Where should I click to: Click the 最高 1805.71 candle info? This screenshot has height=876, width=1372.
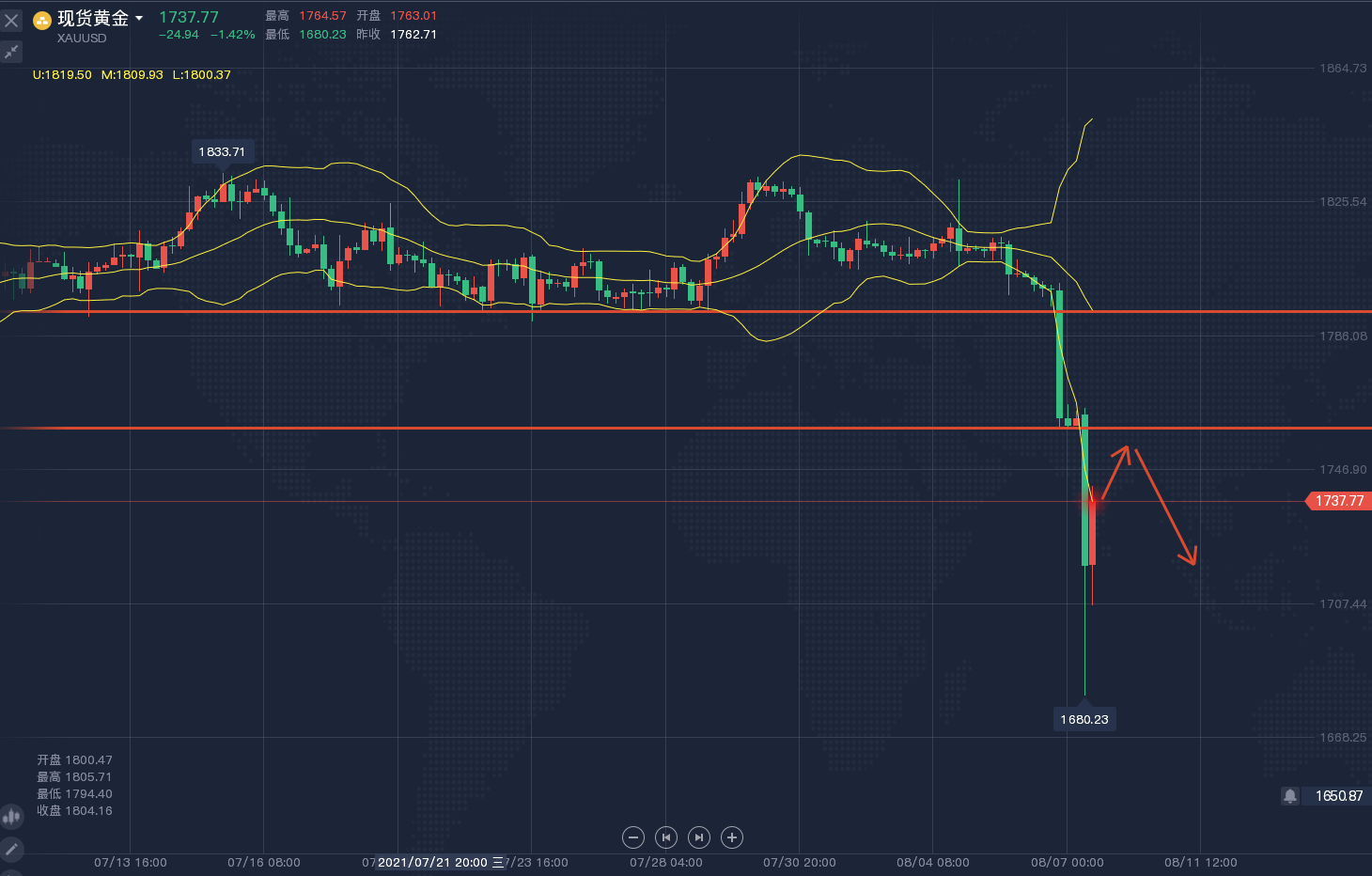coord(74,777)
